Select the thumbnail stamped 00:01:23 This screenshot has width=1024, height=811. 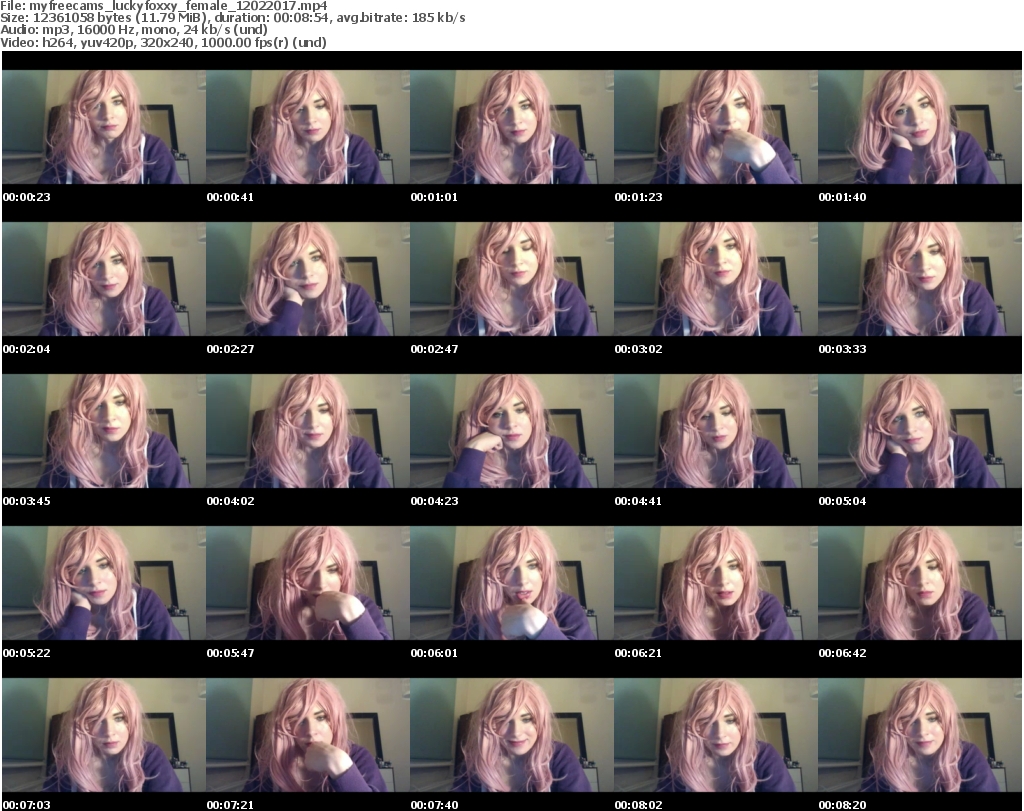[716, 127]
